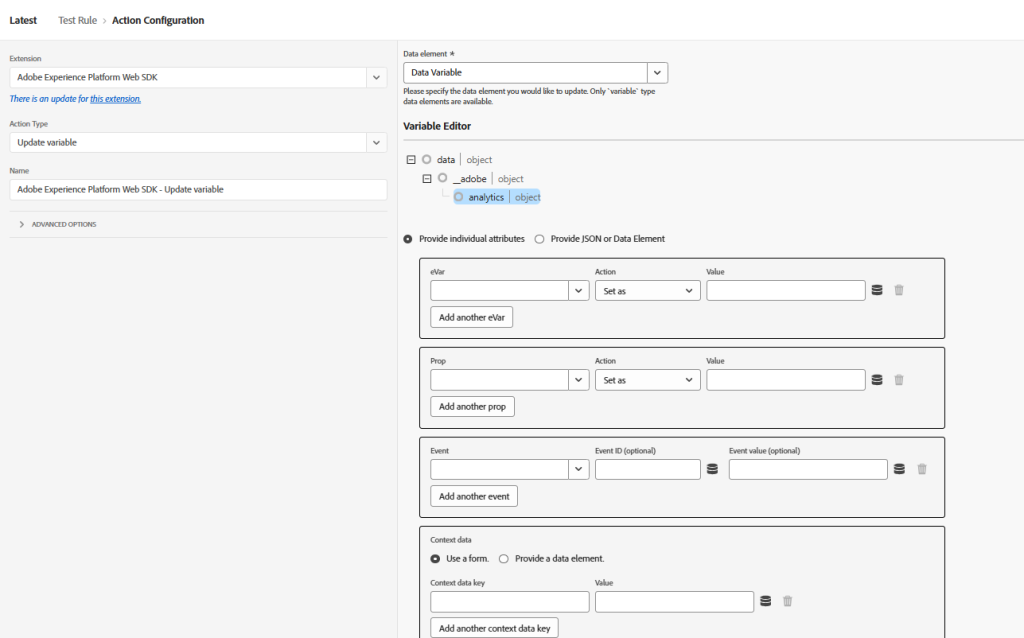Delete the Prop row with trash icon
Viewport: 1024px width, 638px height.
pyautogui.click(x=899, y=380)
